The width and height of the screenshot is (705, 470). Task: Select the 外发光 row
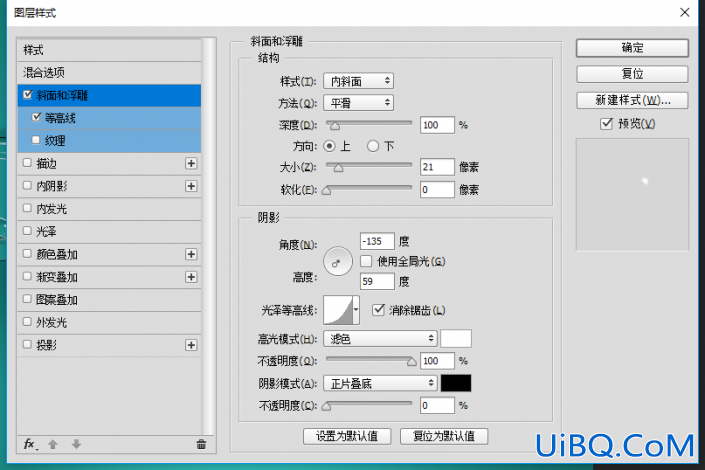[x=109, y=322]
